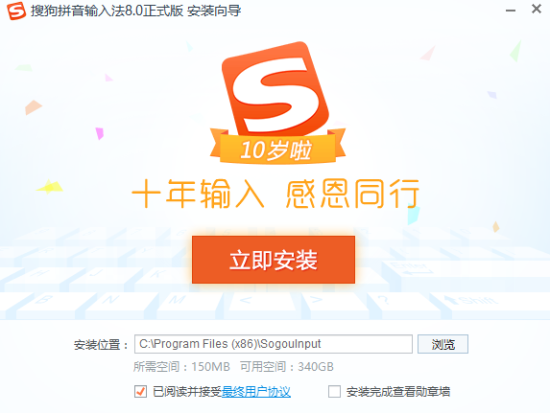Image resolution: width=550 pixels, height=413 pixels.
Task: Click the 安装位置 label
Action: 101,345
